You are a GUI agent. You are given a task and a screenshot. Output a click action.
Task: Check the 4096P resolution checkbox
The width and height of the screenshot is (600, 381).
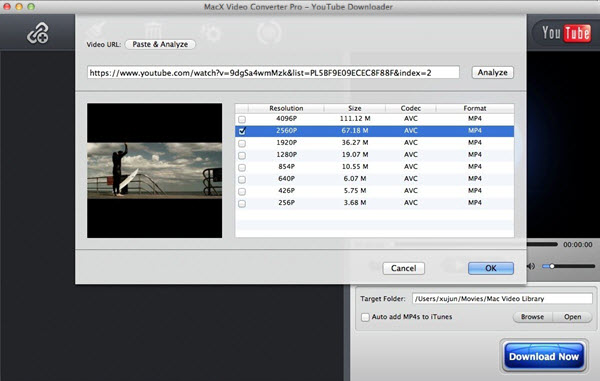[242, 119]
